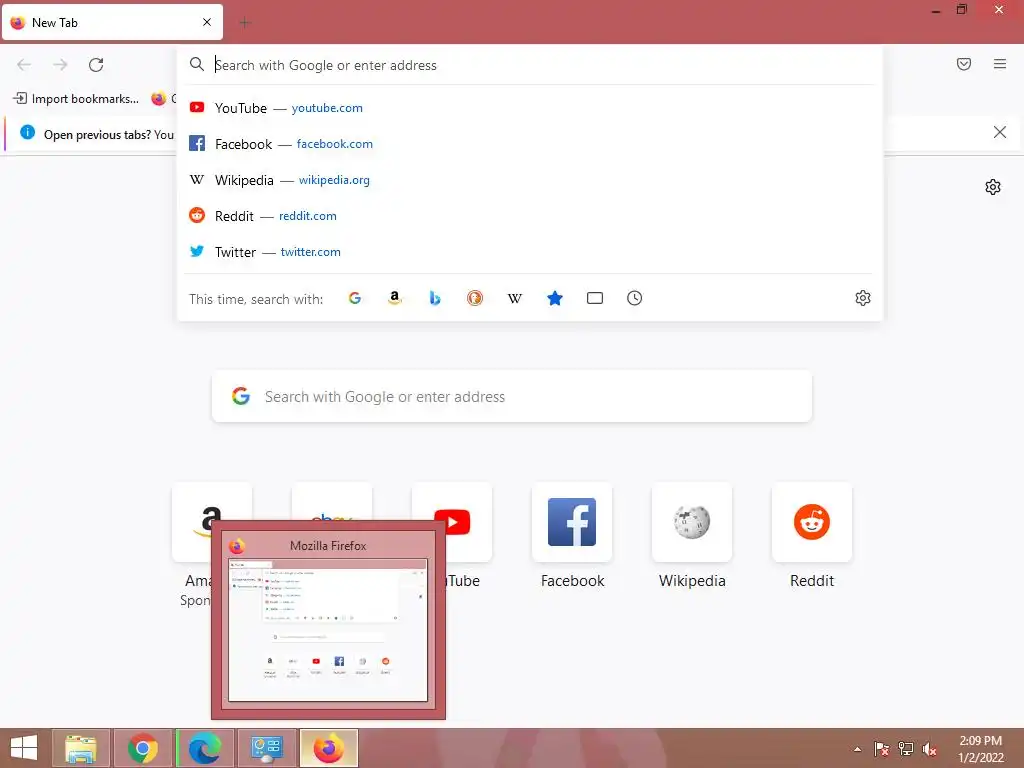Choose Wikipedia suggestion wikipedia.org
The width and height of the screenshot is (1024, 768).
530,180
